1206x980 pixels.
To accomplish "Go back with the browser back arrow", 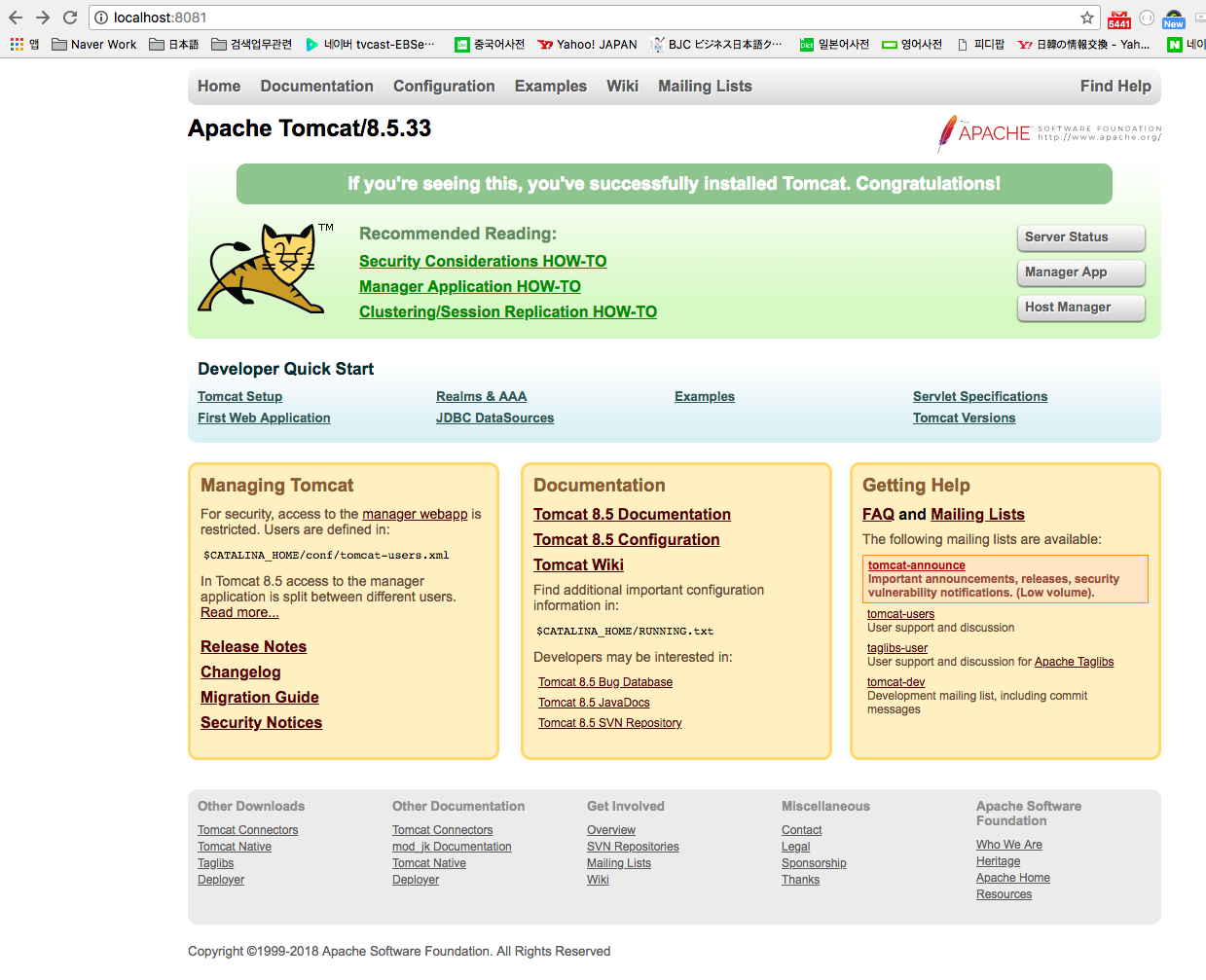I will (x=16, y=18).
